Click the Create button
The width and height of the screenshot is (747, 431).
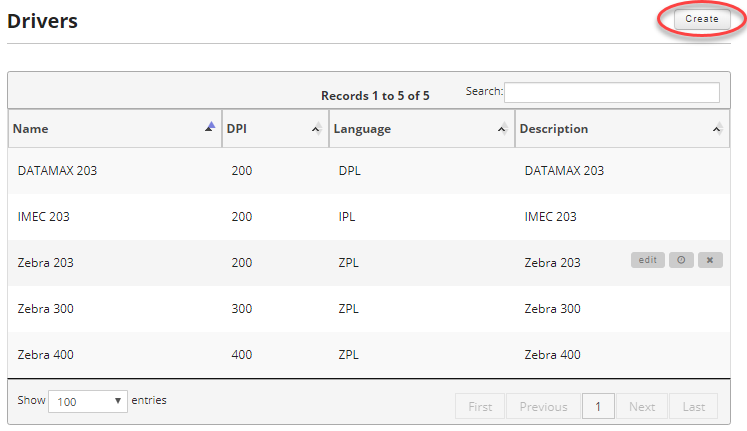click(x=702, y=19)
